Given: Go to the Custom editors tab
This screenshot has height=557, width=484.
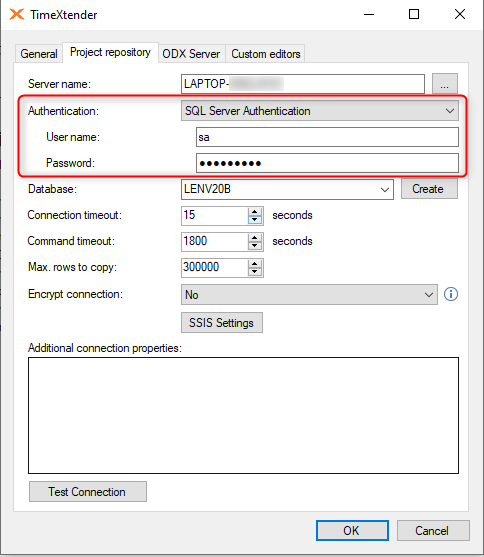Looking at the screenshot, I should (x=265, y=54).
